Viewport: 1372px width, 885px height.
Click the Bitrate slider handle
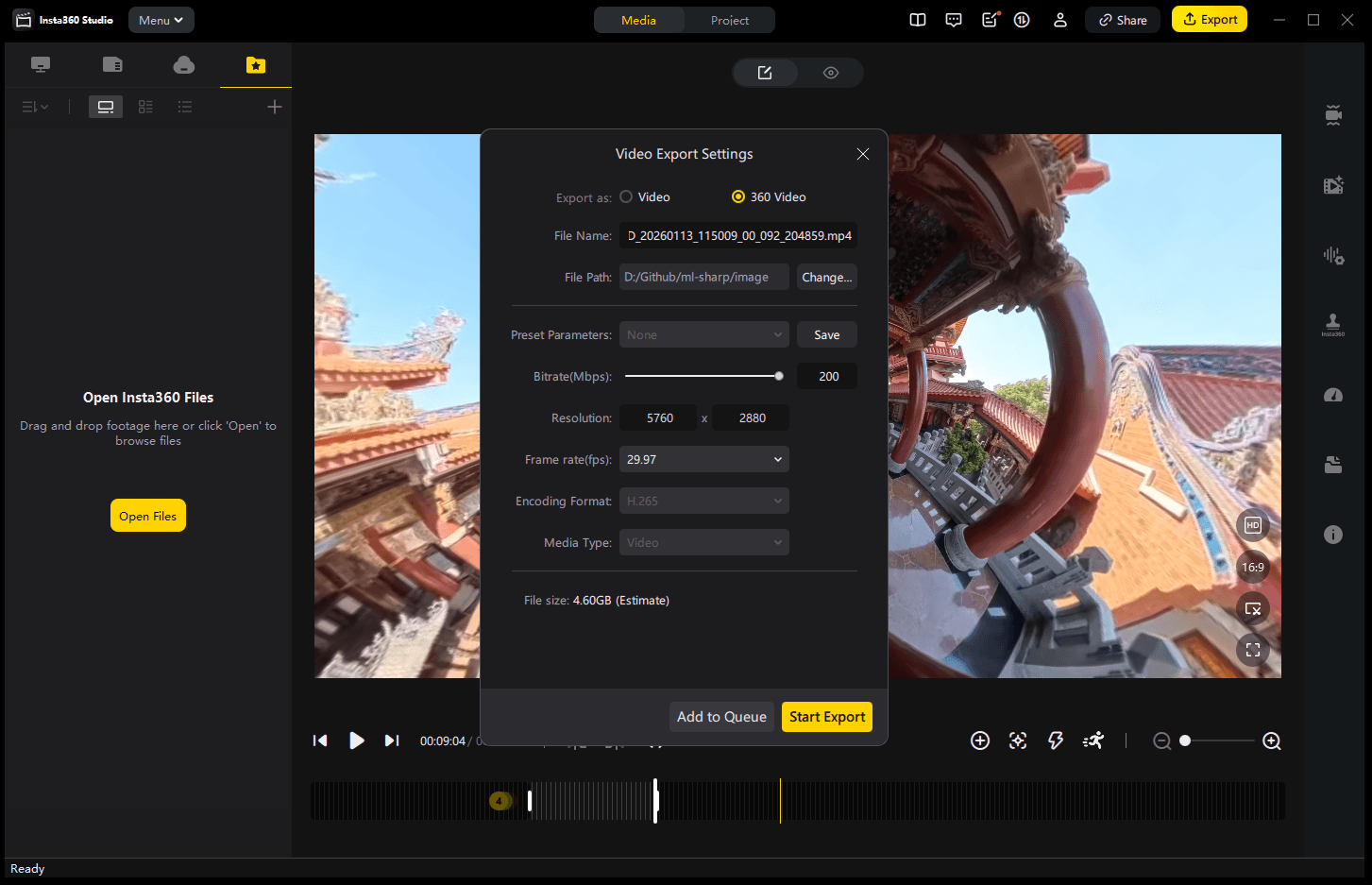coord(778,375)
